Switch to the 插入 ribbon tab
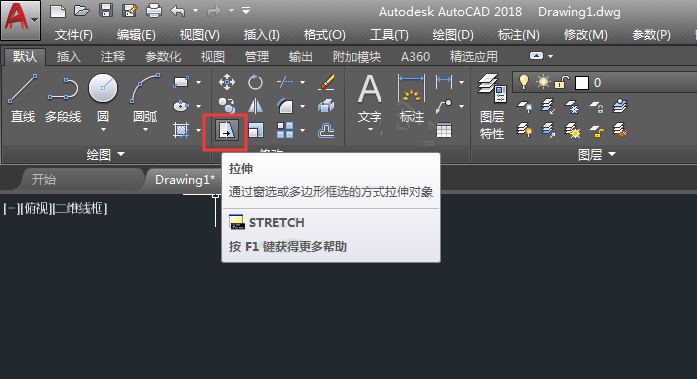Image resolution: width=697 pixels, height=379 pixels. coord(68,57)
